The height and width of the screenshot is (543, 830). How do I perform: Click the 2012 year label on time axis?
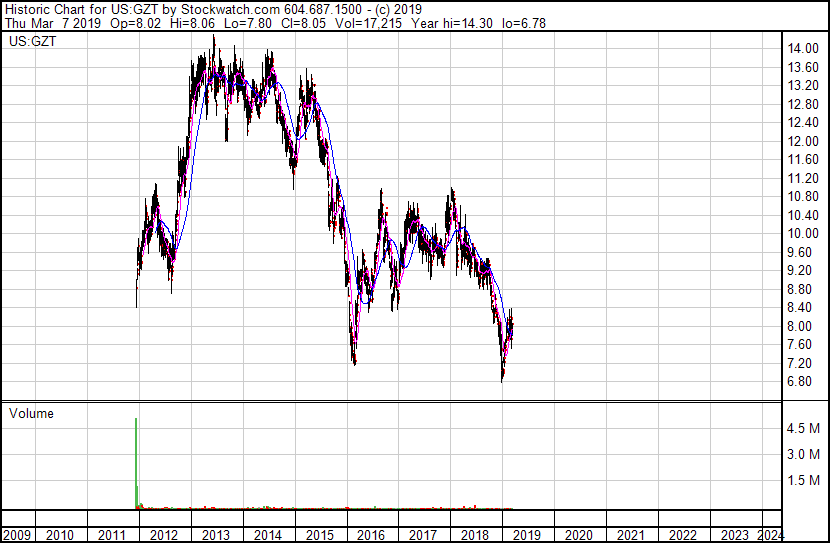click(x=164, y=535)
